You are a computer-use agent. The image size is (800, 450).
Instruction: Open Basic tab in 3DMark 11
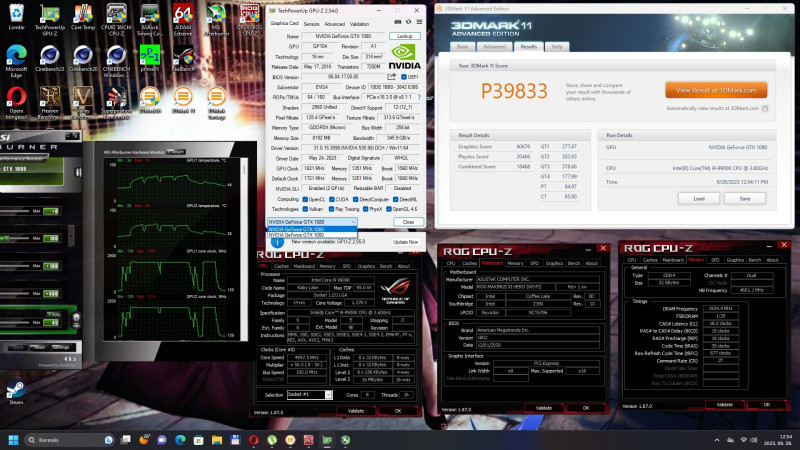(463, 46)
